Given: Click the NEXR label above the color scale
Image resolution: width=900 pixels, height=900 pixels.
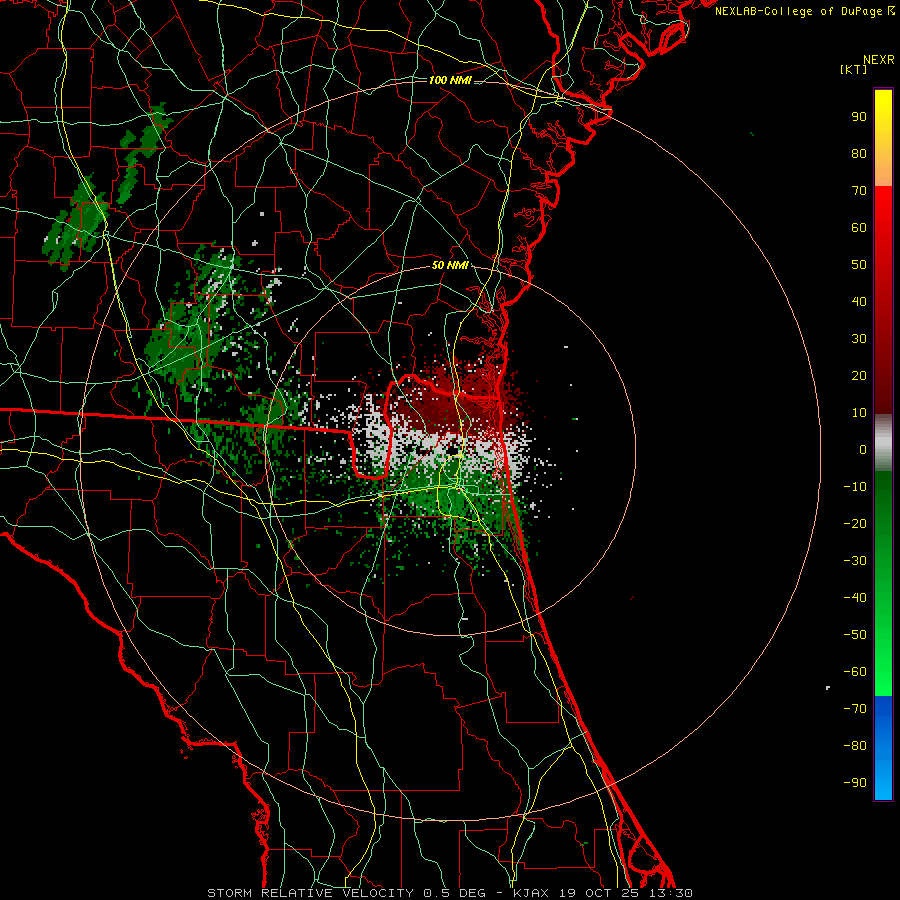Looking at the screenshot, I should point(879,60).
